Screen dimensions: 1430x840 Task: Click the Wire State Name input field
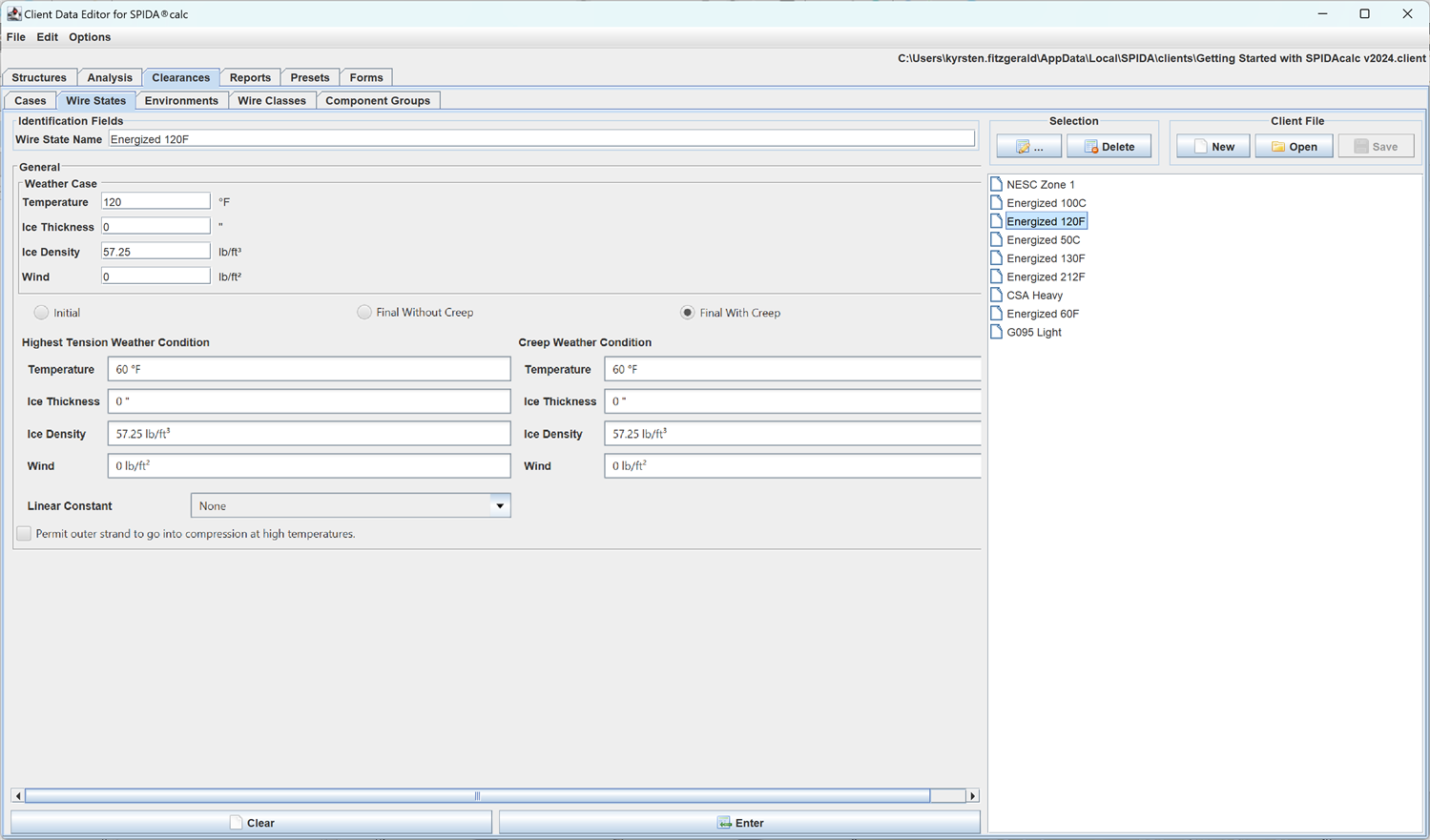pos(541,139)
